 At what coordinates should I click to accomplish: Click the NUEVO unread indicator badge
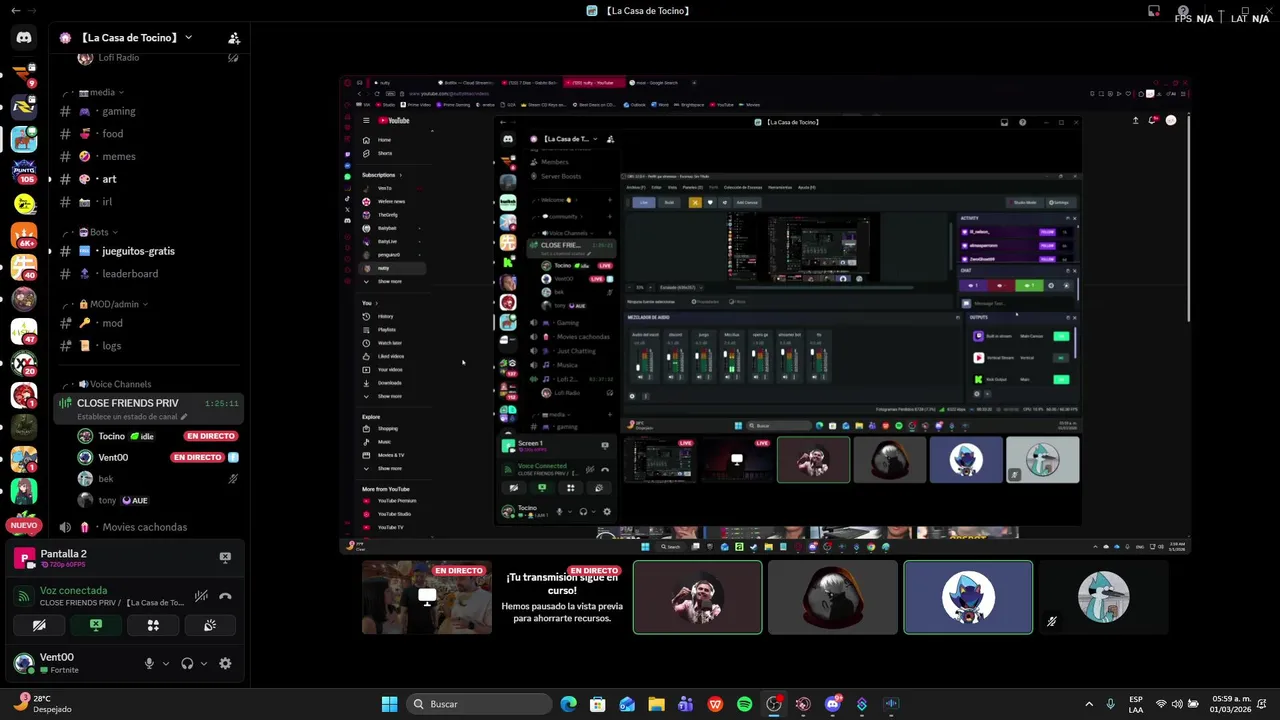[x=24, y=525]
